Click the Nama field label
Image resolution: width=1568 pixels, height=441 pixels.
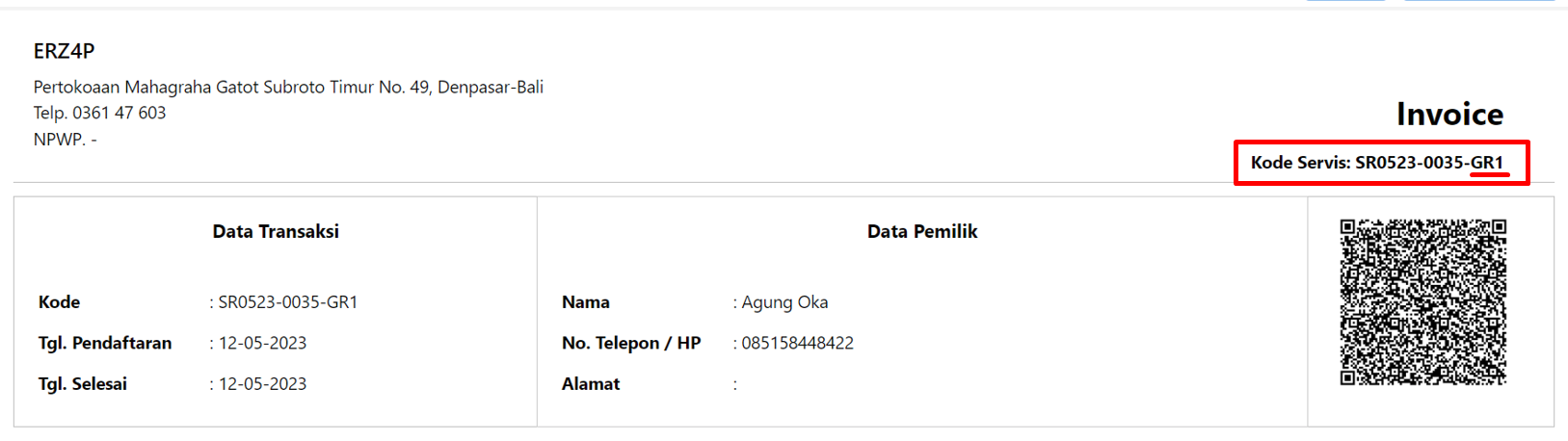point(586,302)
